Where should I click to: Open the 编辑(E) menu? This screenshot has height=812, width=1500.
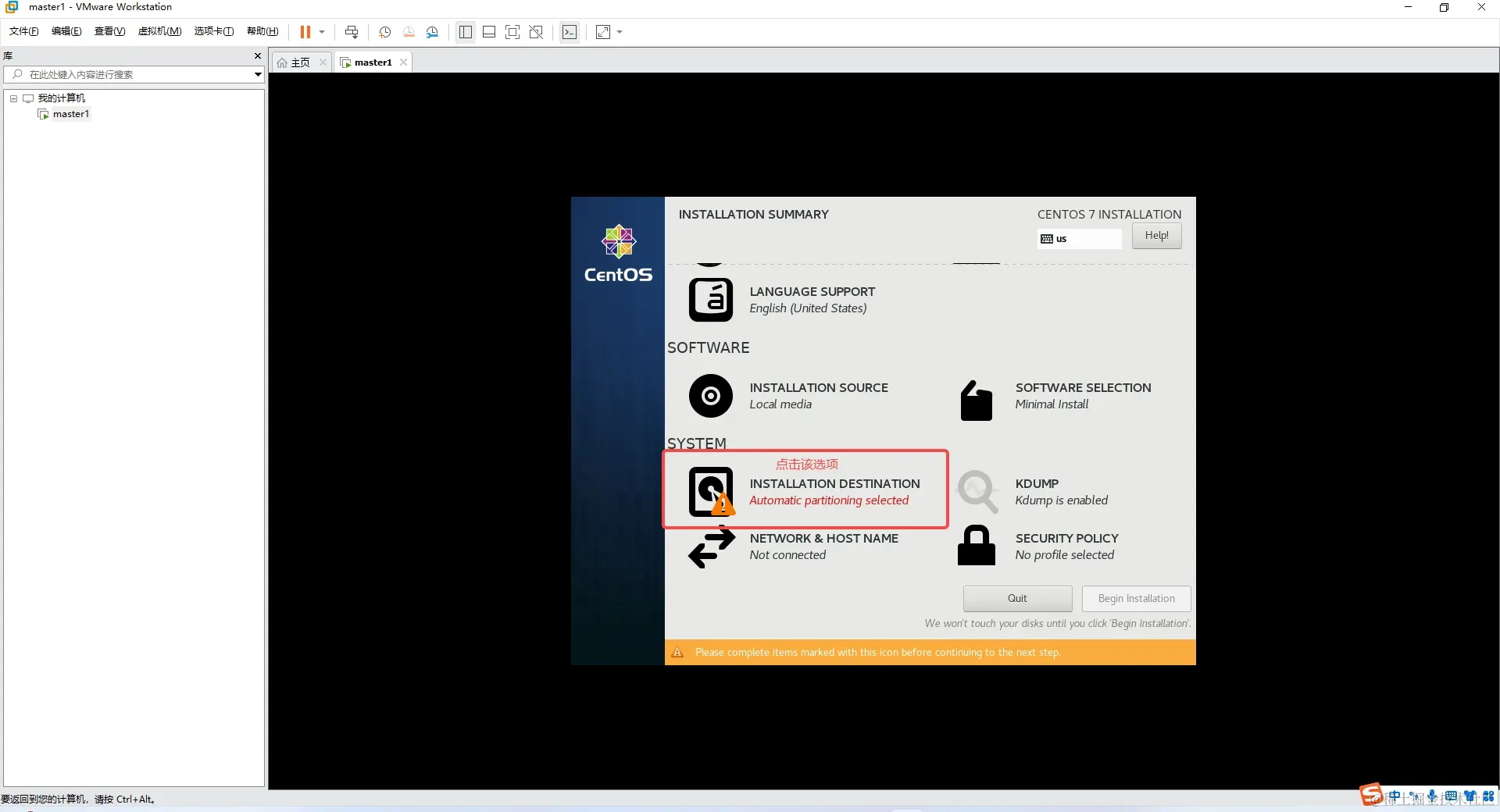coord(66,31)
